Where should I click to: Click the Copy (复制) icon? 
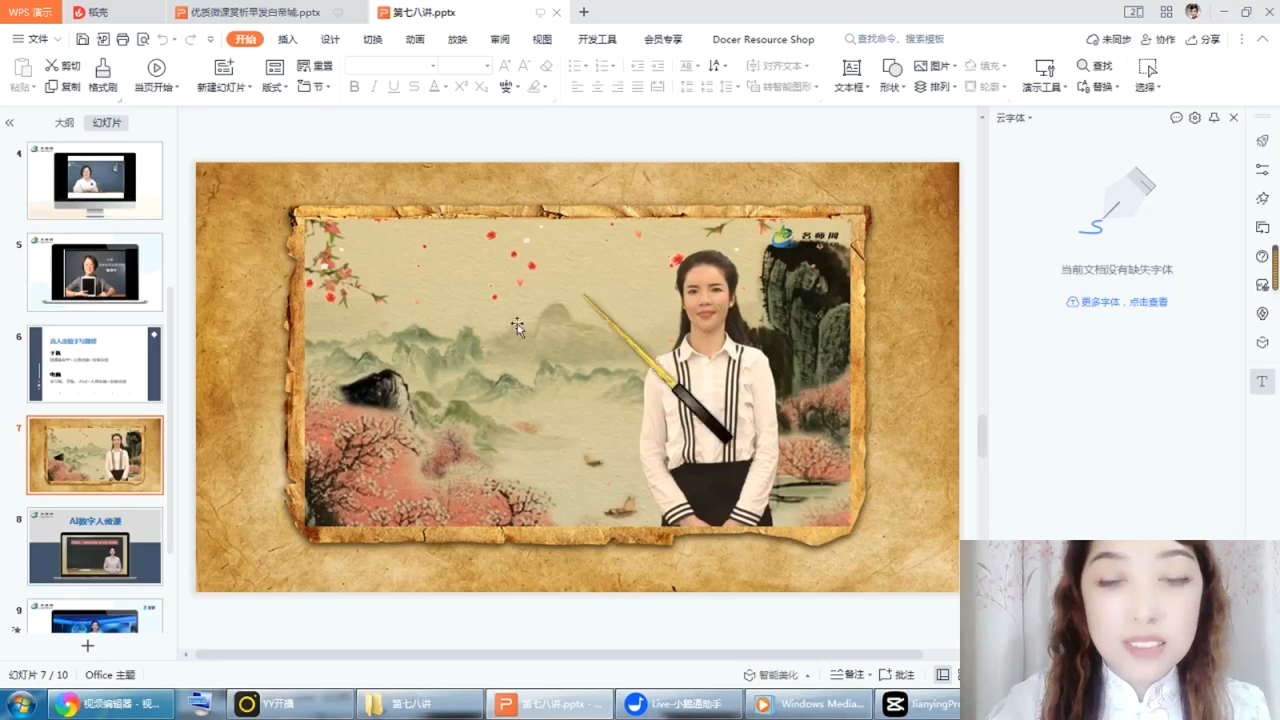click(x=51, y=87)
